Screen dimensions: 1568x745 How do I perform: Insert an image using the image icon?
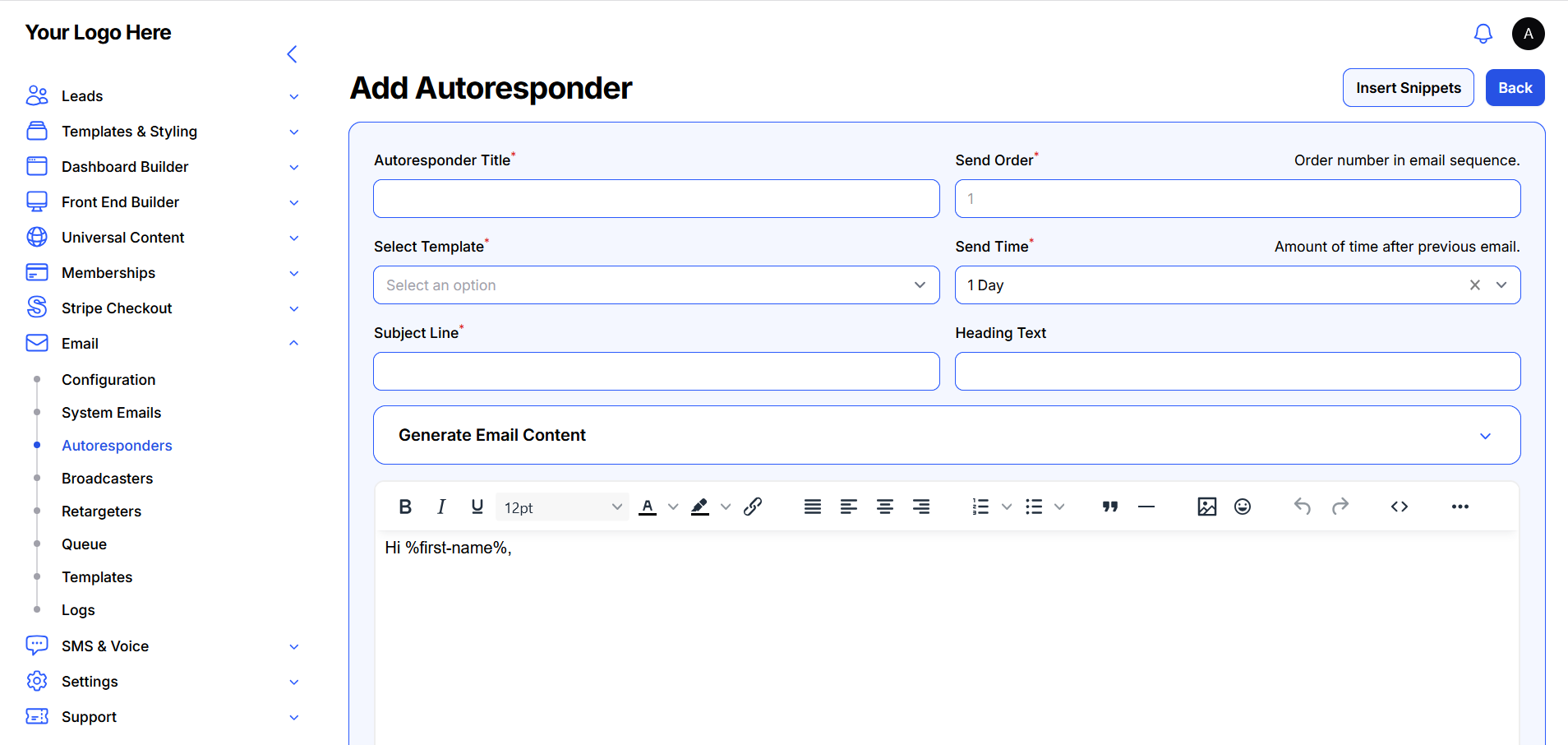pos(1206,507)
